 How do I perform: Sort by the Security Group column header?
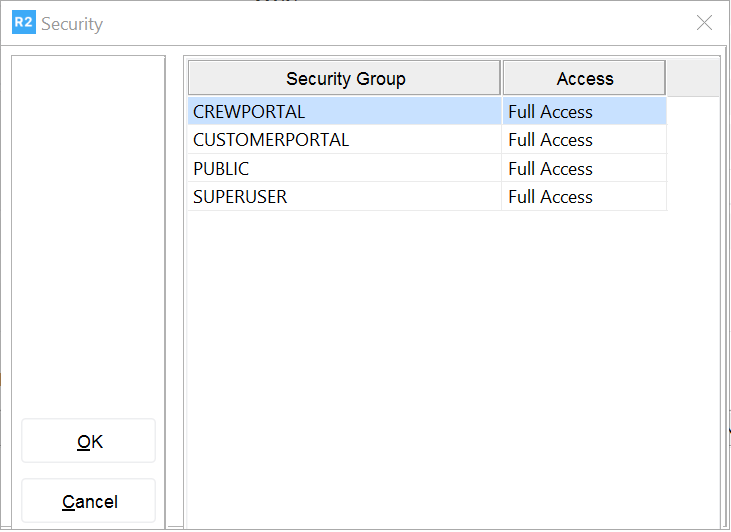(345, 78)
